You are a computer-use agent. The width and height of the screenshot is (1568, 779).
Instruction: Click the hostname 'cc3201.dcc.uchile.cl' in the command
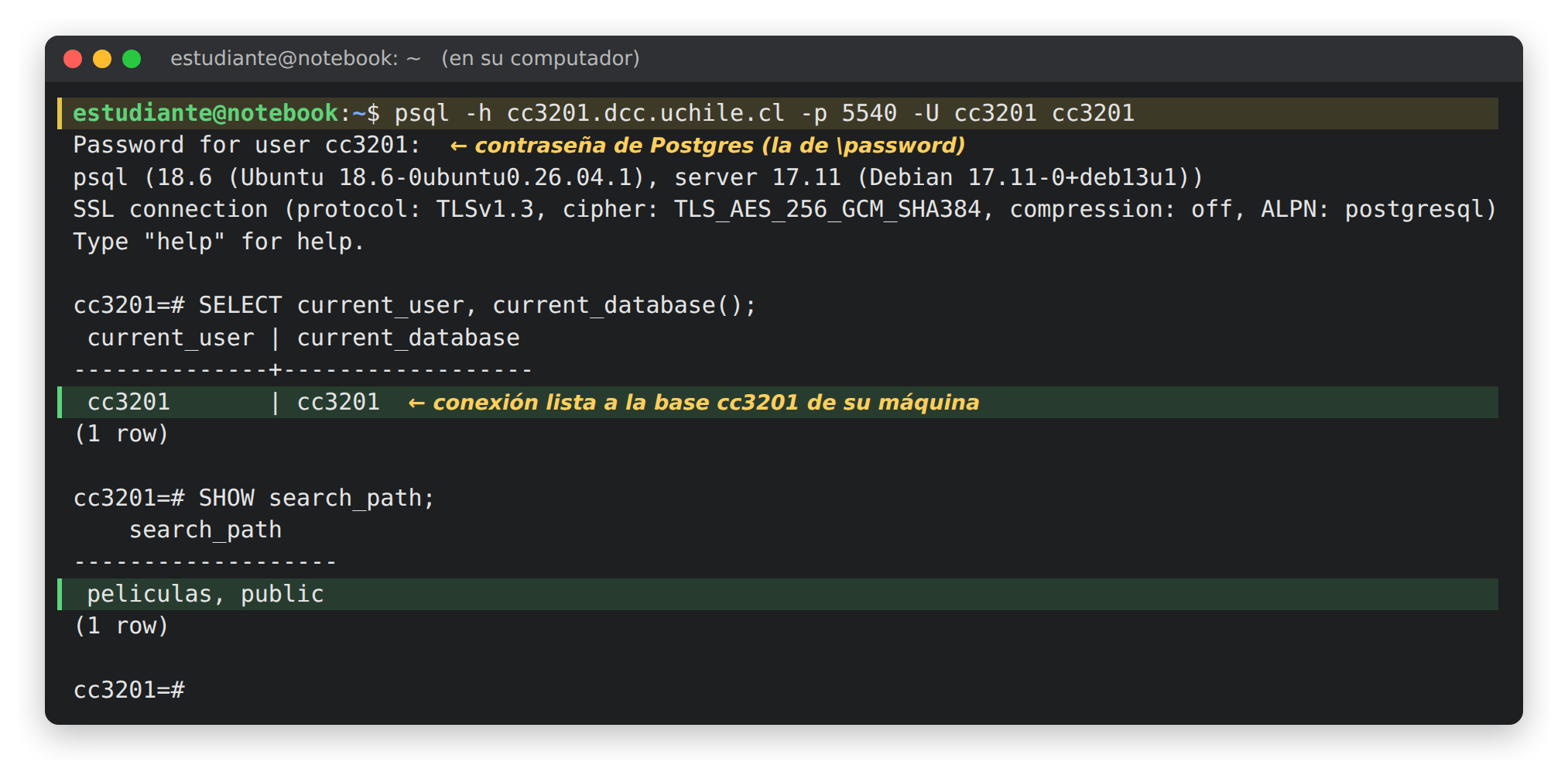coord(645,113)
